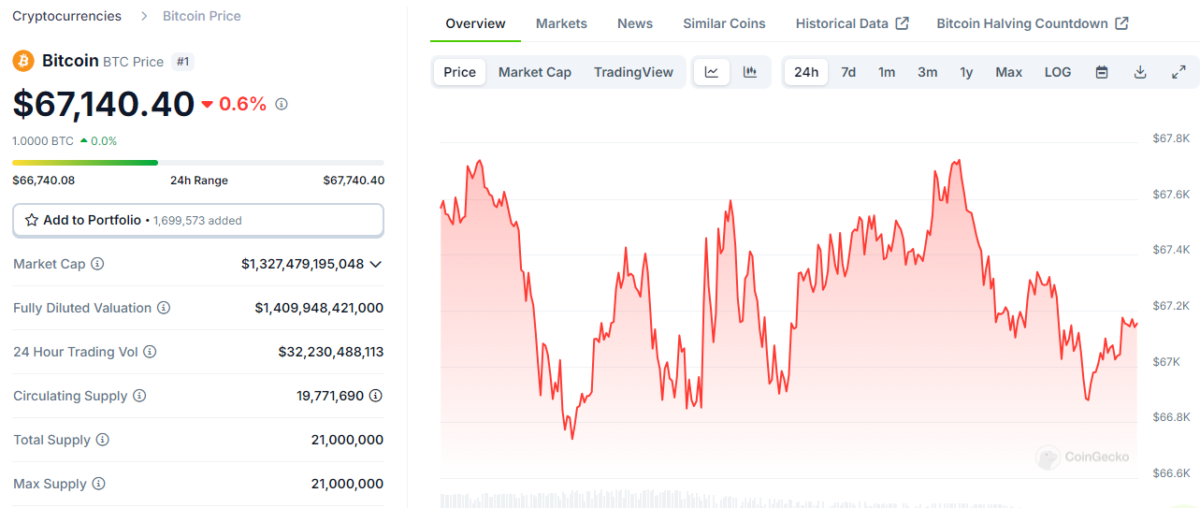The width and height of the screenshot is (1200, 508).
Task: Open the News tab
Action: pyautogui.click(x=635, y=23)
